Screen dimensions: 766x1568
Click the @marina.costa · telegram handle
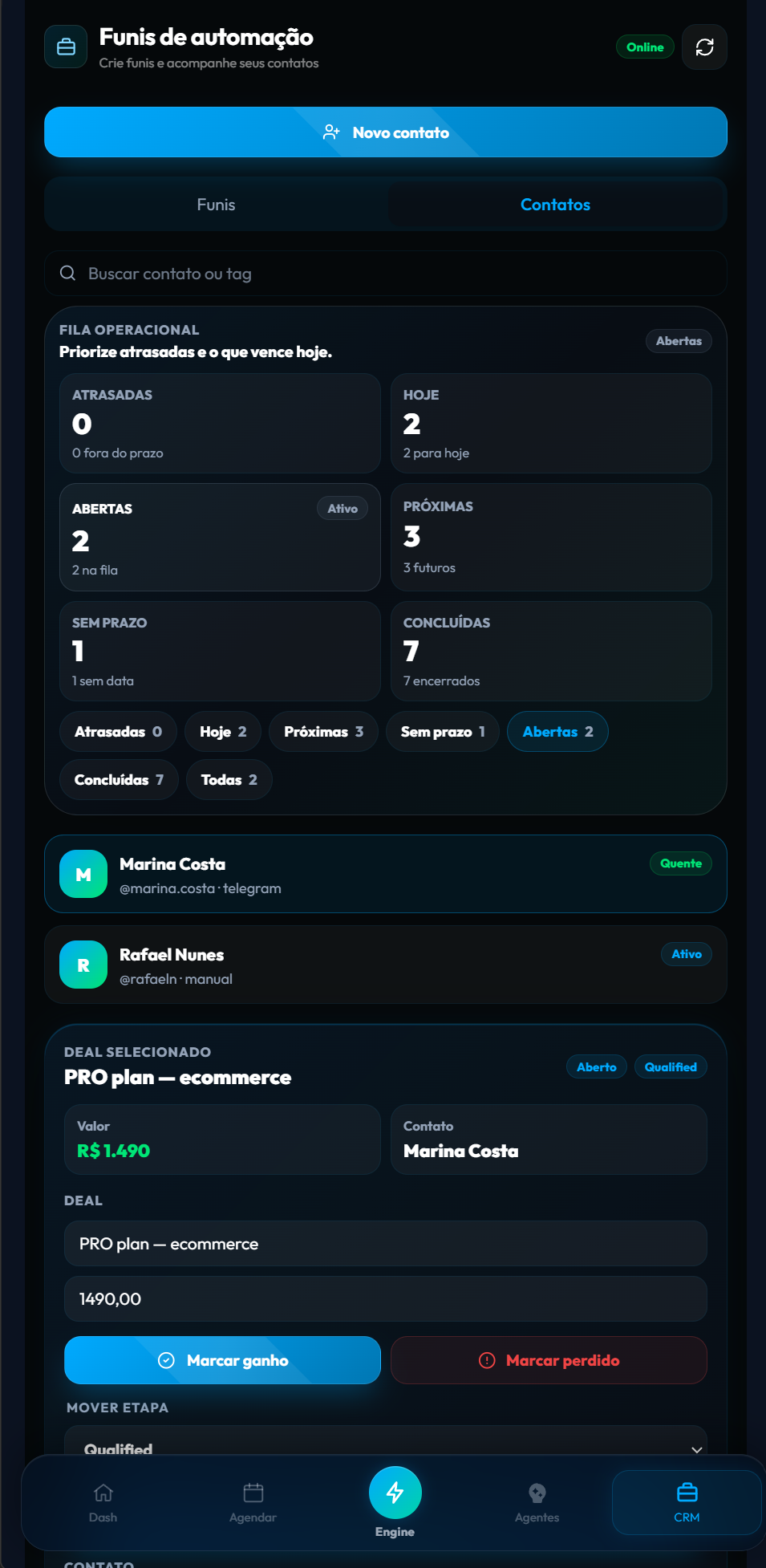pyautogui.click(x=201, y=888)
